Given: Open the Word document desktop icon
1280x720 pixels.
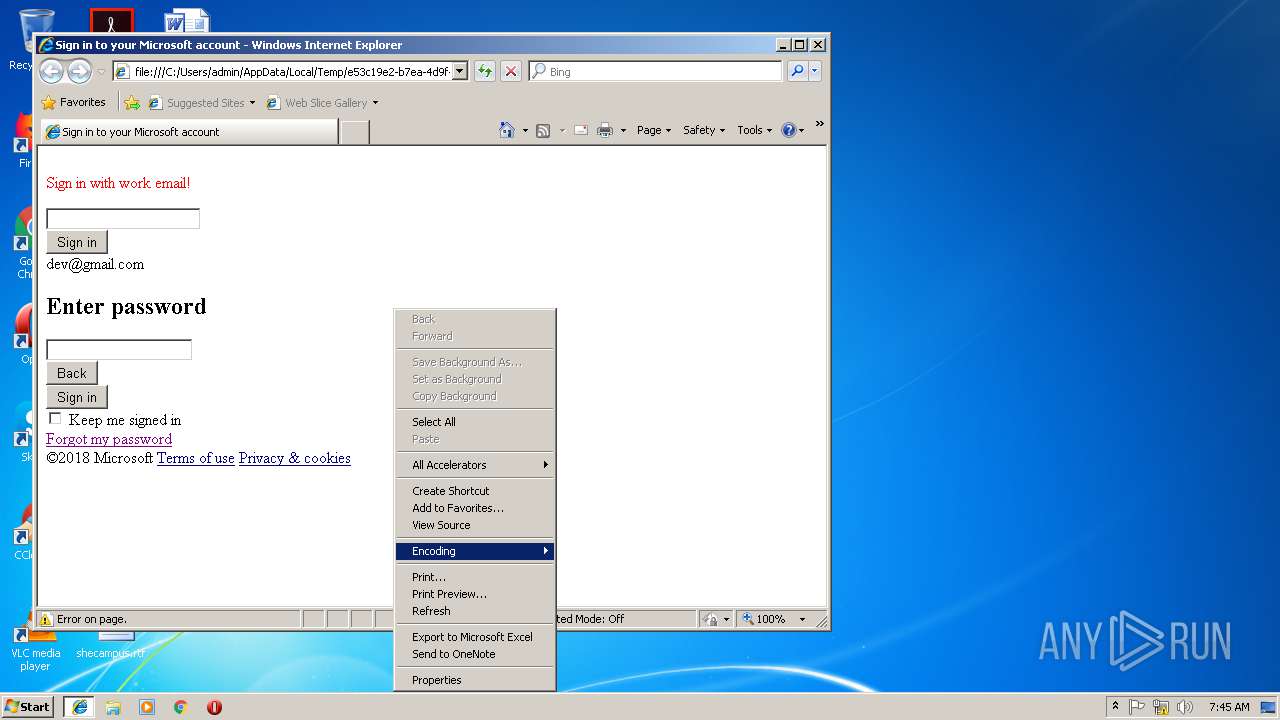Looking at the screenshot, I should pyautogui.click(x=187, y=20).
